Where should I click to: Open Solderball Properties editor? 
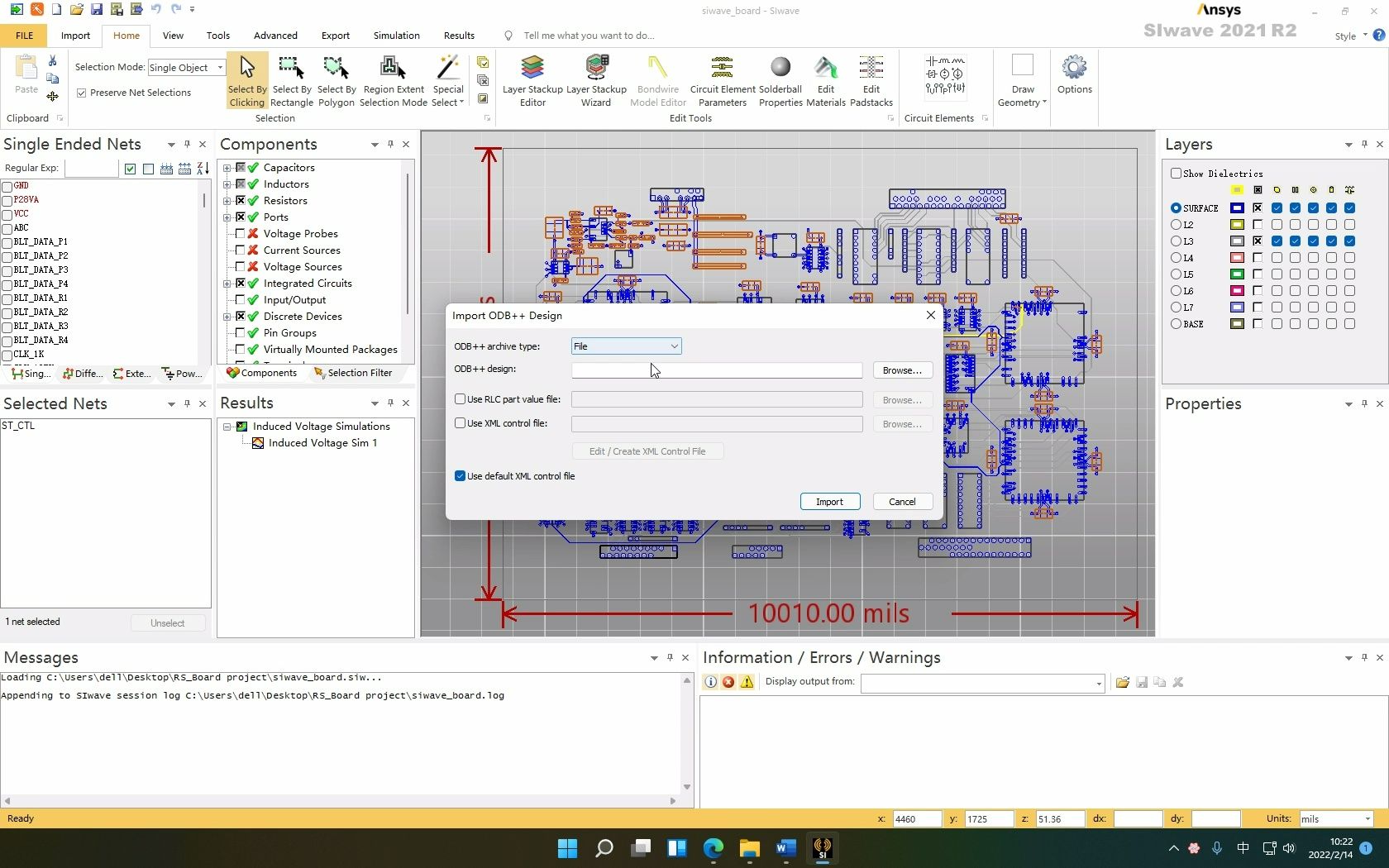[x=780, y=80]
